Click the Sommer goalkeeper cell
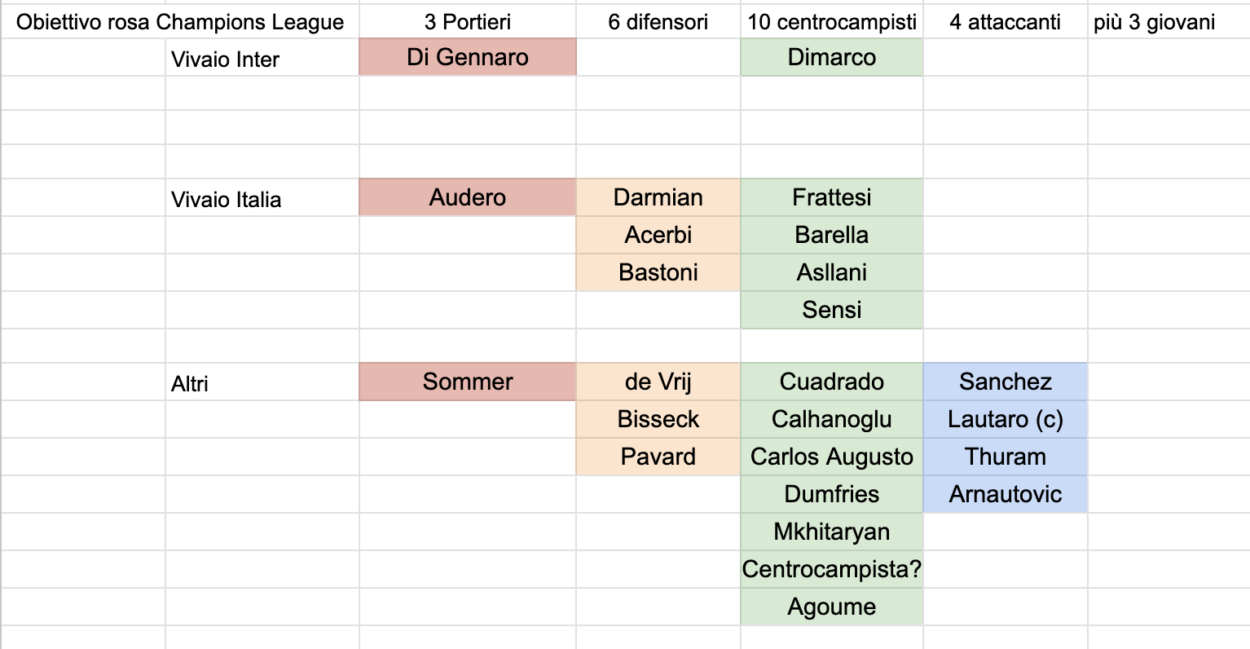Image resolution: width=1250 pixels, height=649 pixels. click(x=467, y=381)
